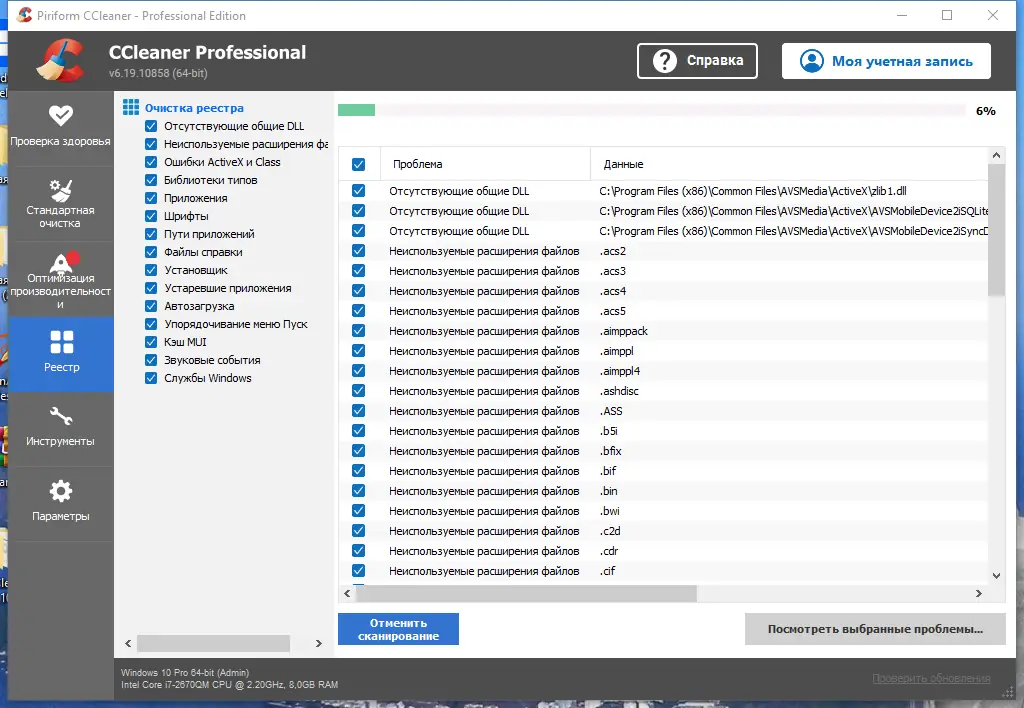Click the window resize grip icon

tap(1009, 693)
